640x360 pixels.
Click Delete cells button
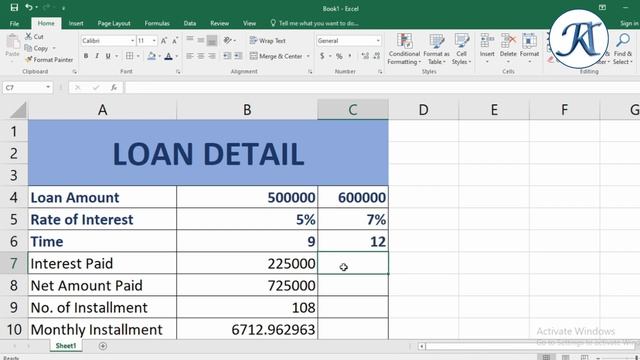click(x=508, y=49)
